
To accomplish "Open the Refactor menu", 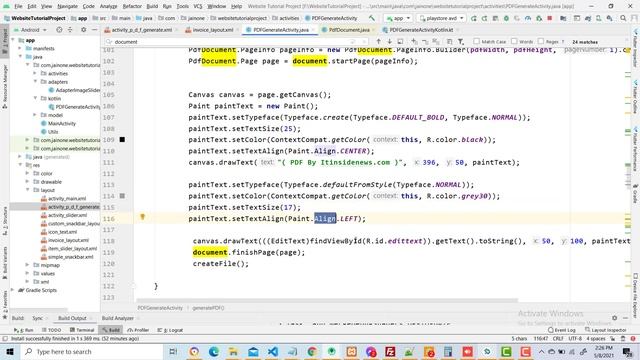I will tap(132, 6).
